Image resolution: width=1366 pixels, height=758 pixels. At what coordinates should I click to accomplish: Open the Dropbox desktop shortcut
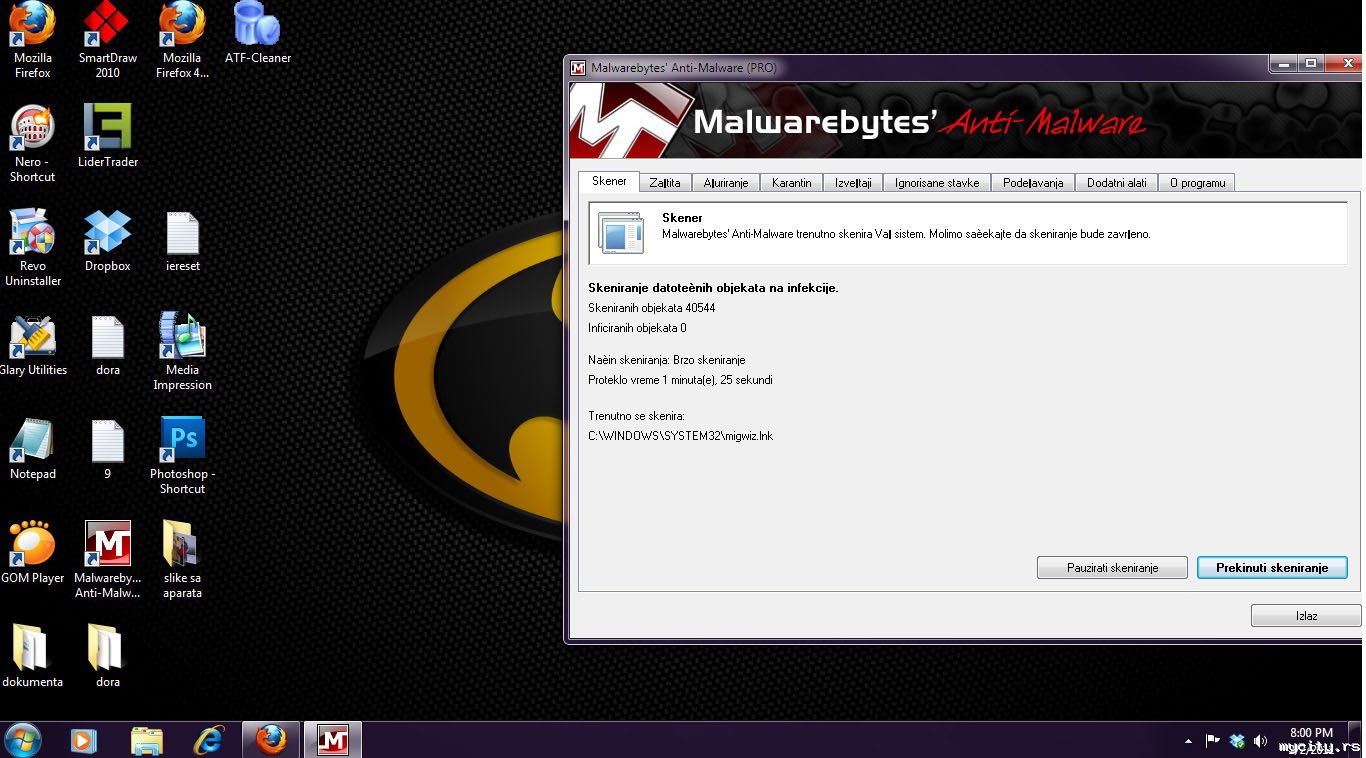pos(108,241)
